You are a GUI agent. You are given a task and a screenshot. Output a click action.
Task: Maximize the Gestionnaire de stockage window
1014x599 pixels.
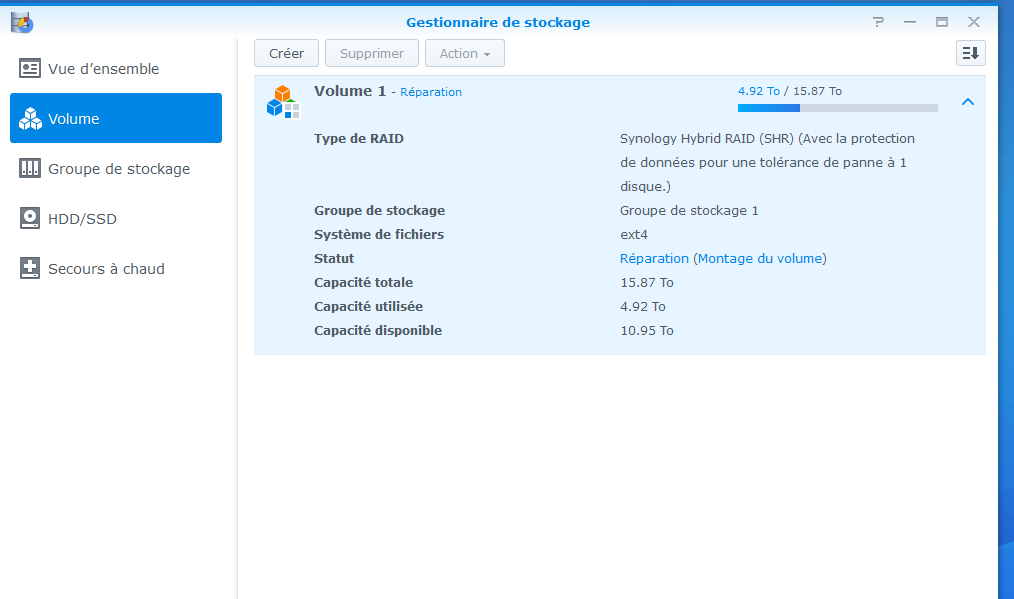941,22
